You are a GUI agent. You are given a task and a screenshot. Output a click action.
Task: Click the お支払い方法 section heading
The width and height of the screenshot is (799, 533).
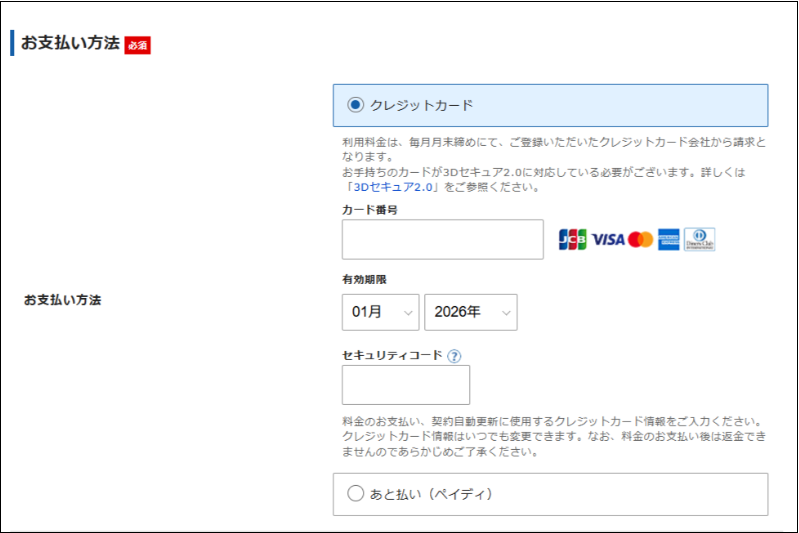[70, 43]
